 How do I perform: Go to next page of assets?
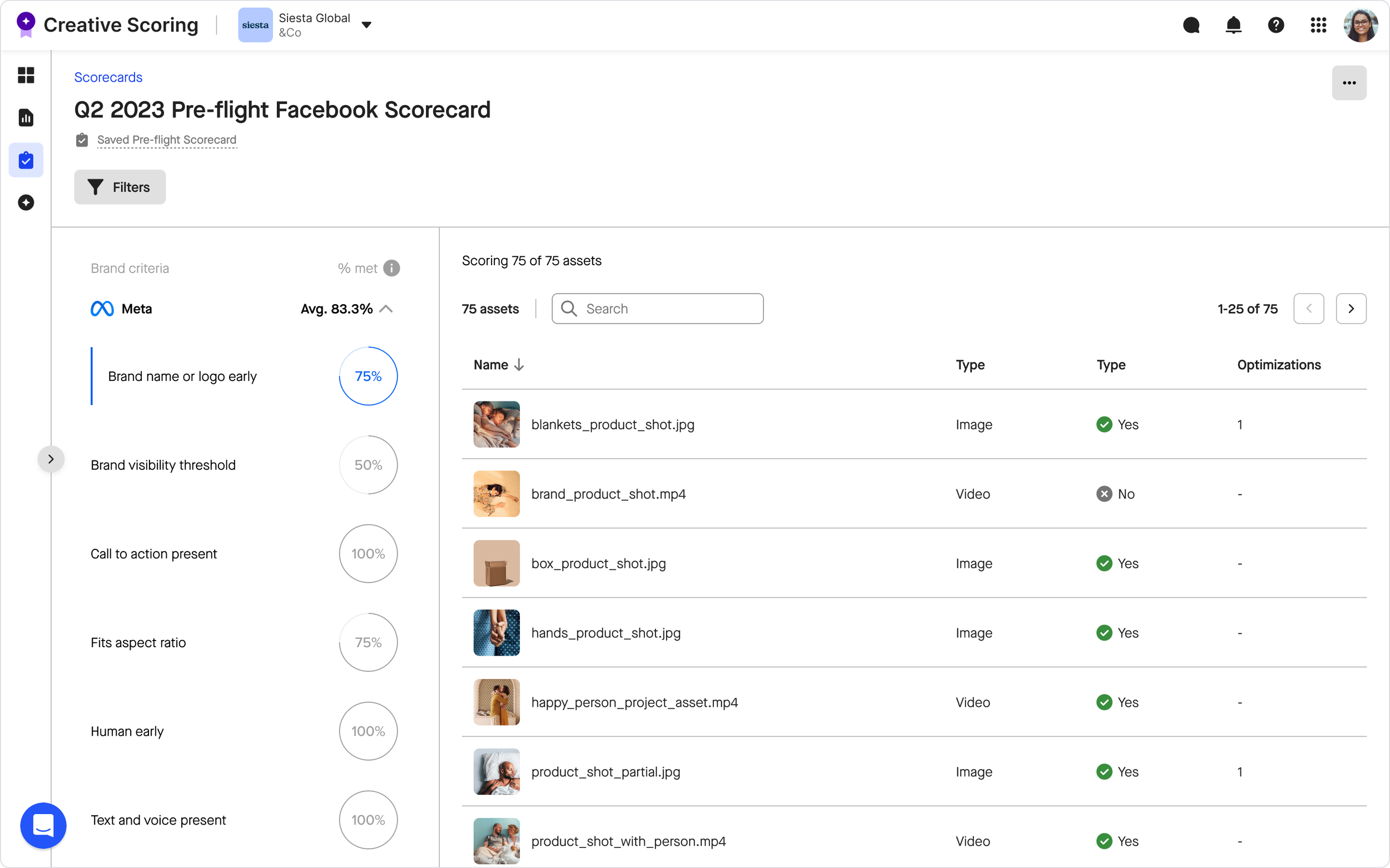1351,309
